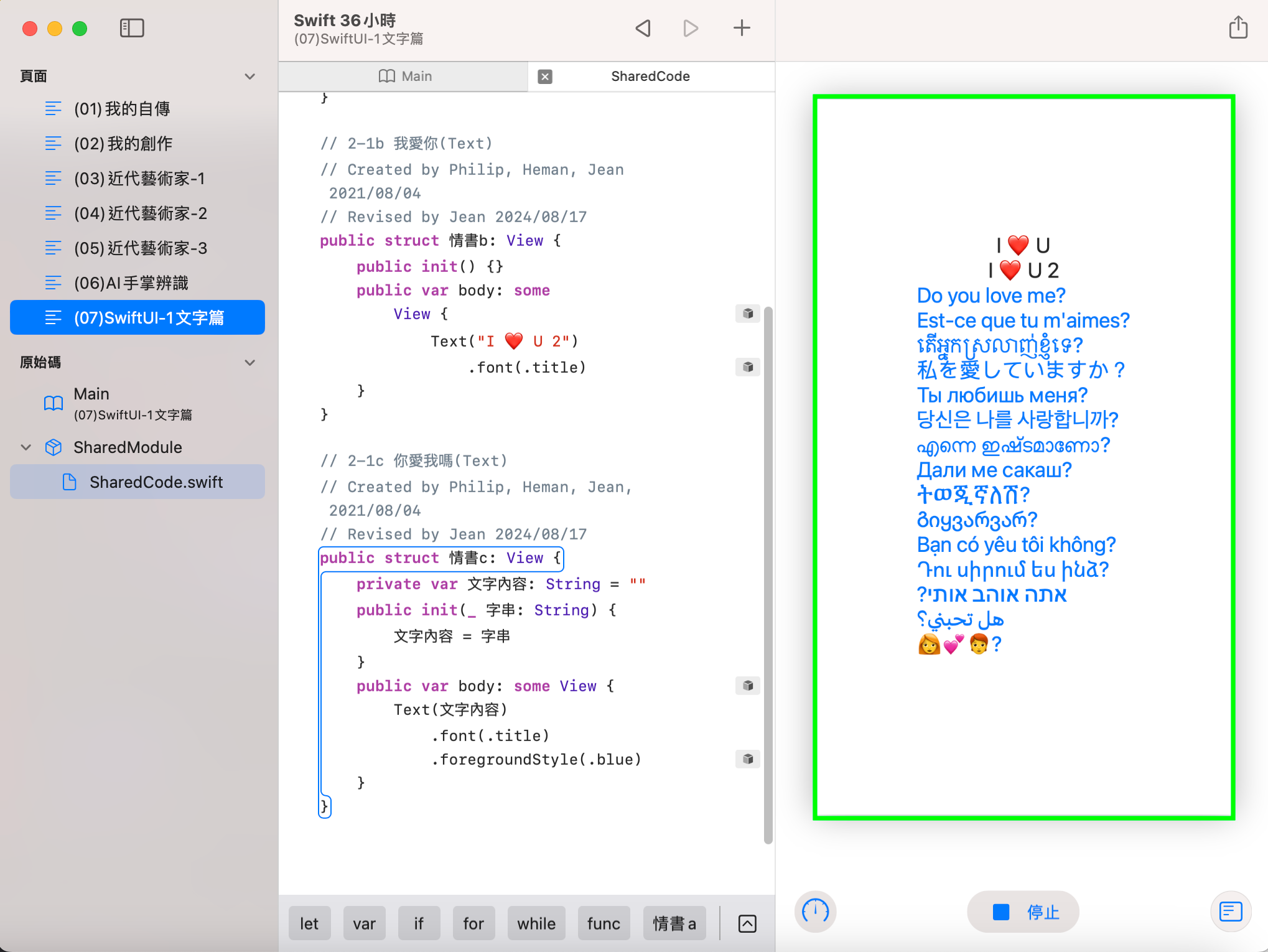
Task: Collapse the SharedModule tree disclosure arrow
Action: 26,447
